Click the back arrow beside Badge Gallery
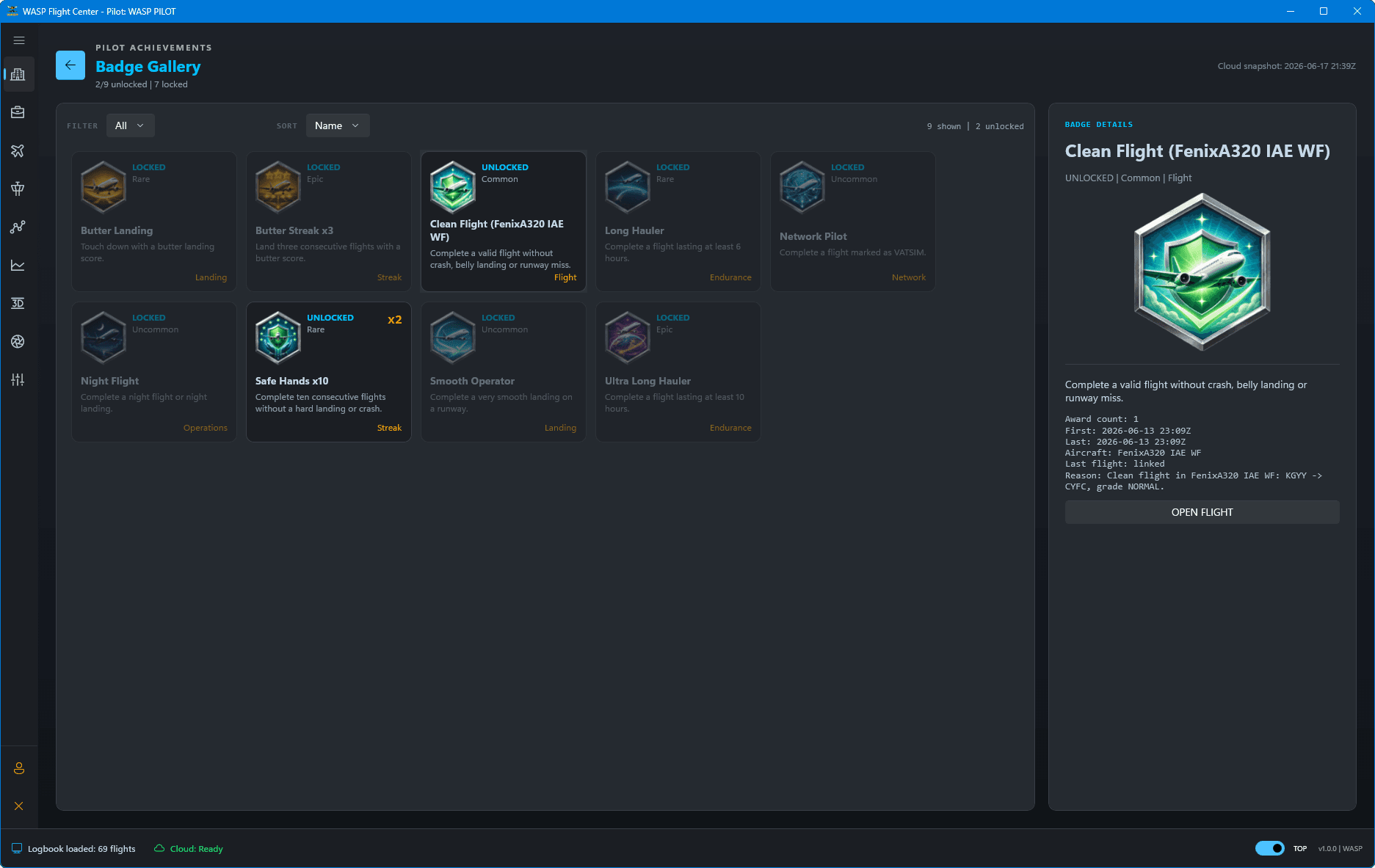Screen dimensions: 1375x868 pyautogui.click(x=70, y=65)
